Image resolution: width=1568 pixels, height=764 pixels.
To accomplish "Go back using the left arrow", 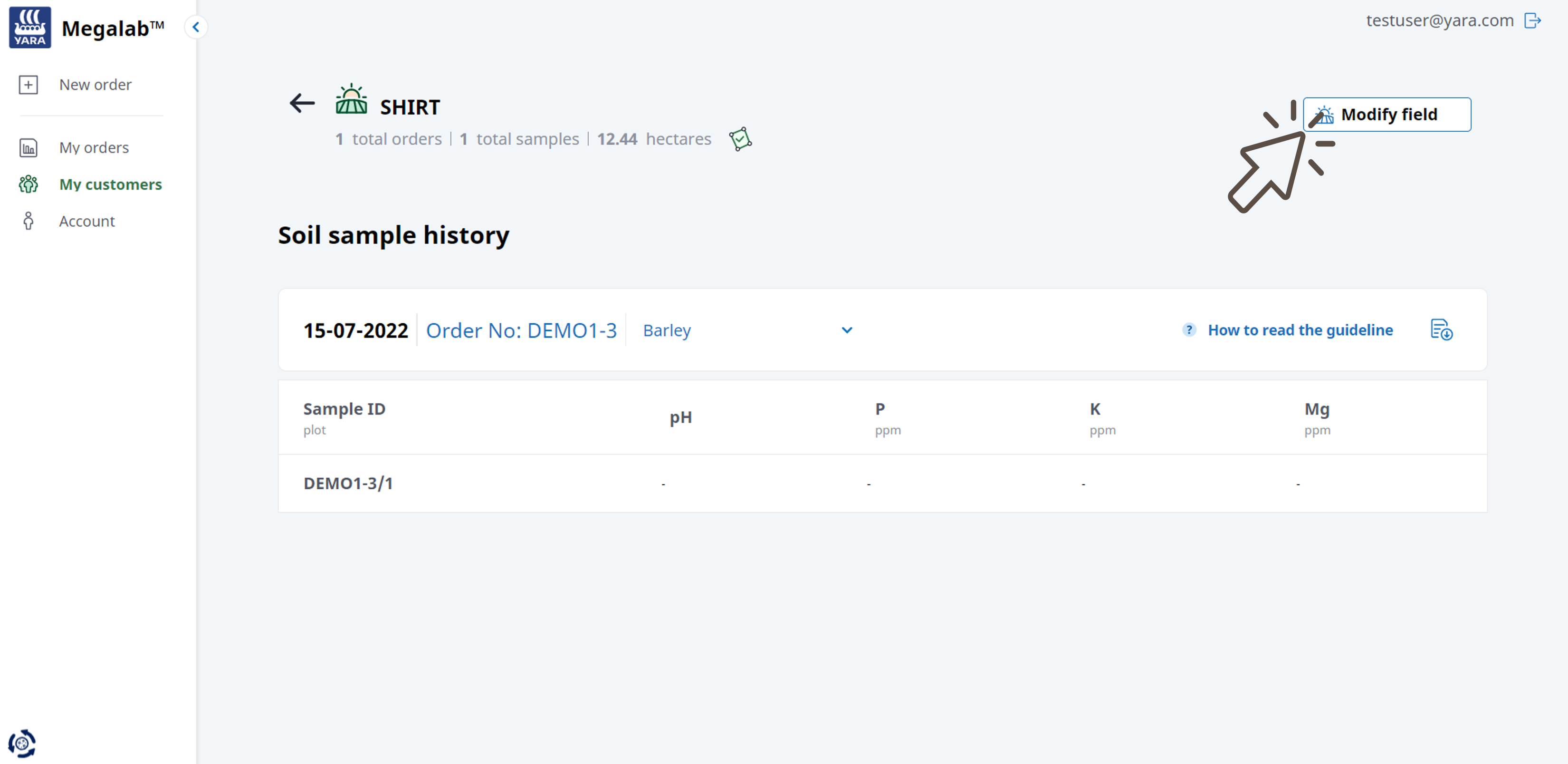I will [x=302, y=103].
